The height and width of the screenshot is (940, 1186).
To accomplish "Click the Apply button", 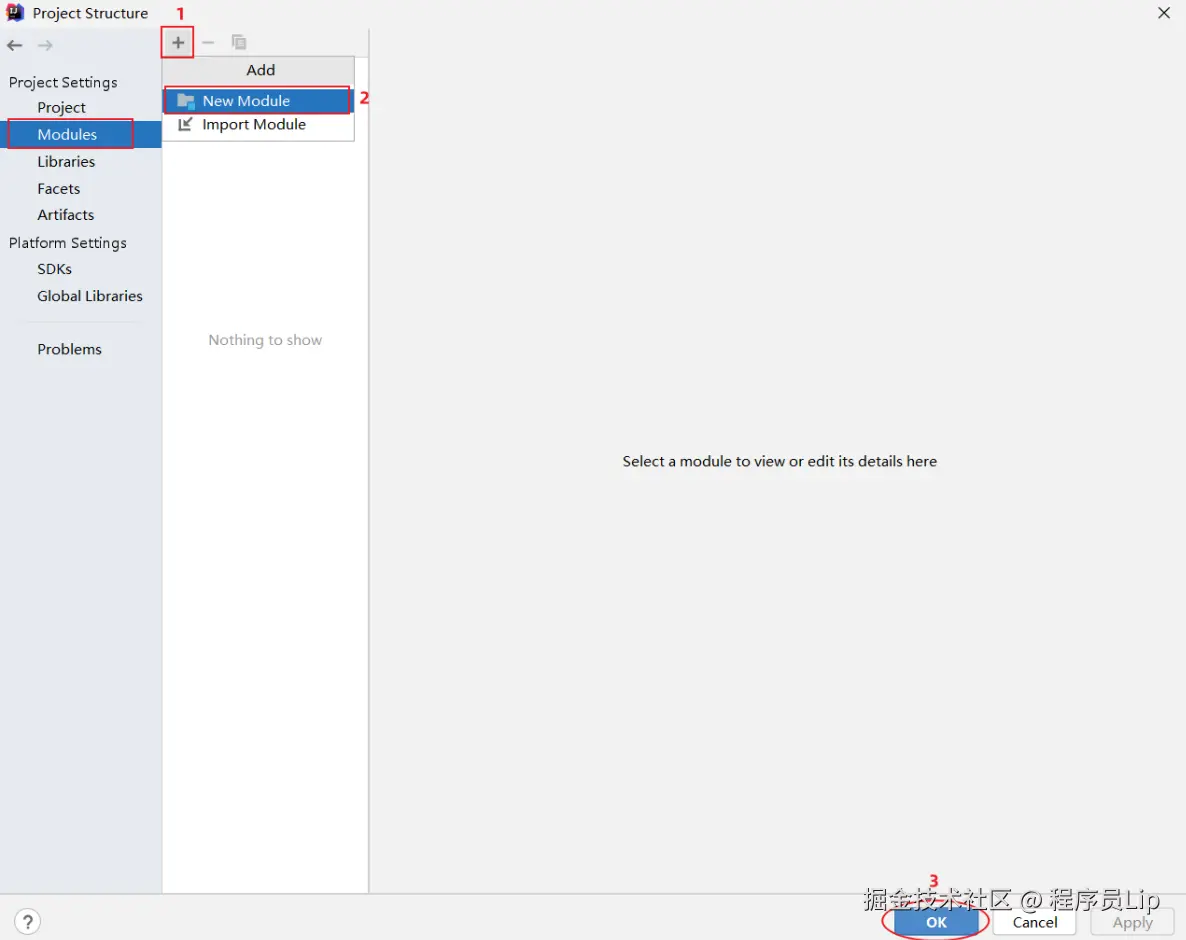I will 1132,922.
